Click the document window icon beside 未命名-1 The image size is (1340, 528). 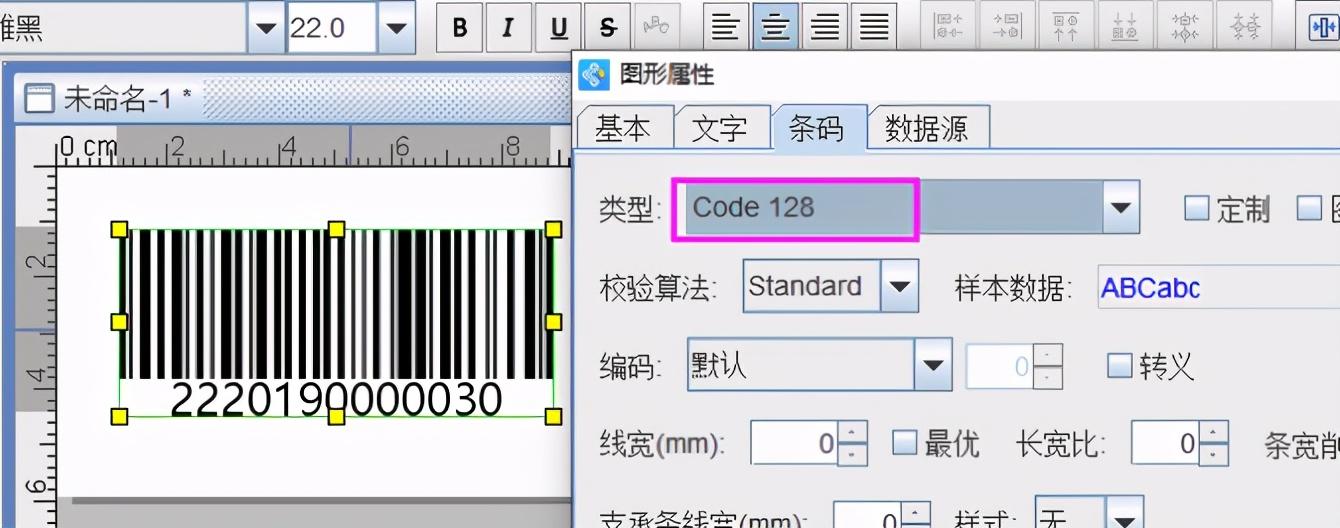click(x=39, y=98)
